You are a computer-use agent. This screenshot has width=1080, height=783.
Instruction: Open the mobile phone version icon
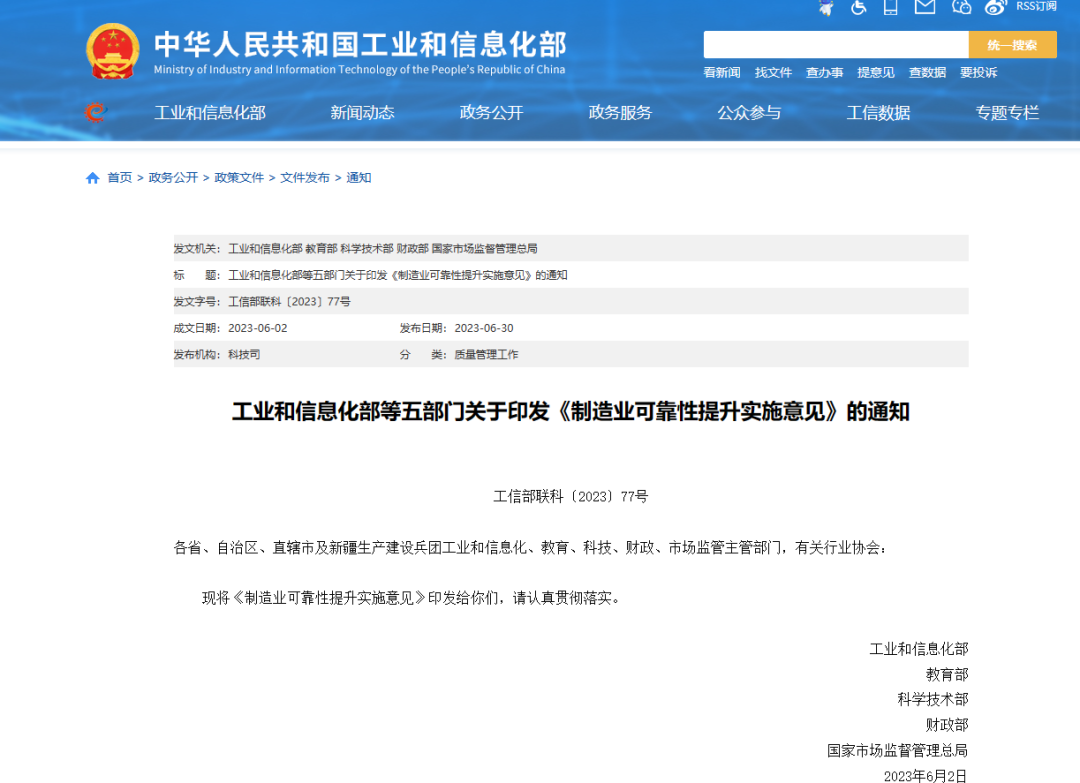[x=891, y=7]
